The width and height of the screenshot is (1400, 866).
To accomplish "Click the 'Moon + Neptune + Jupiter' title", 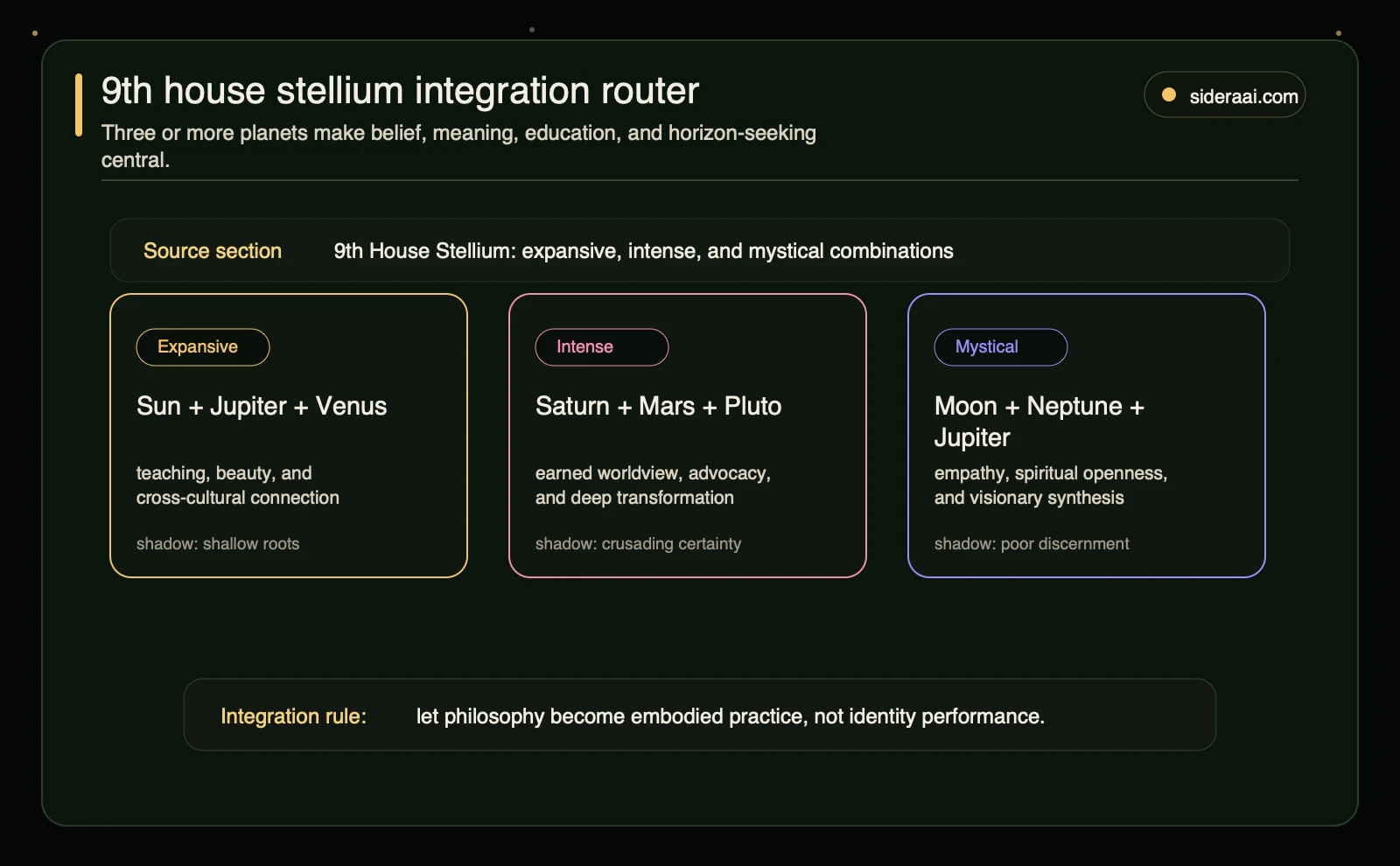I will click(x=1039, y=422).
